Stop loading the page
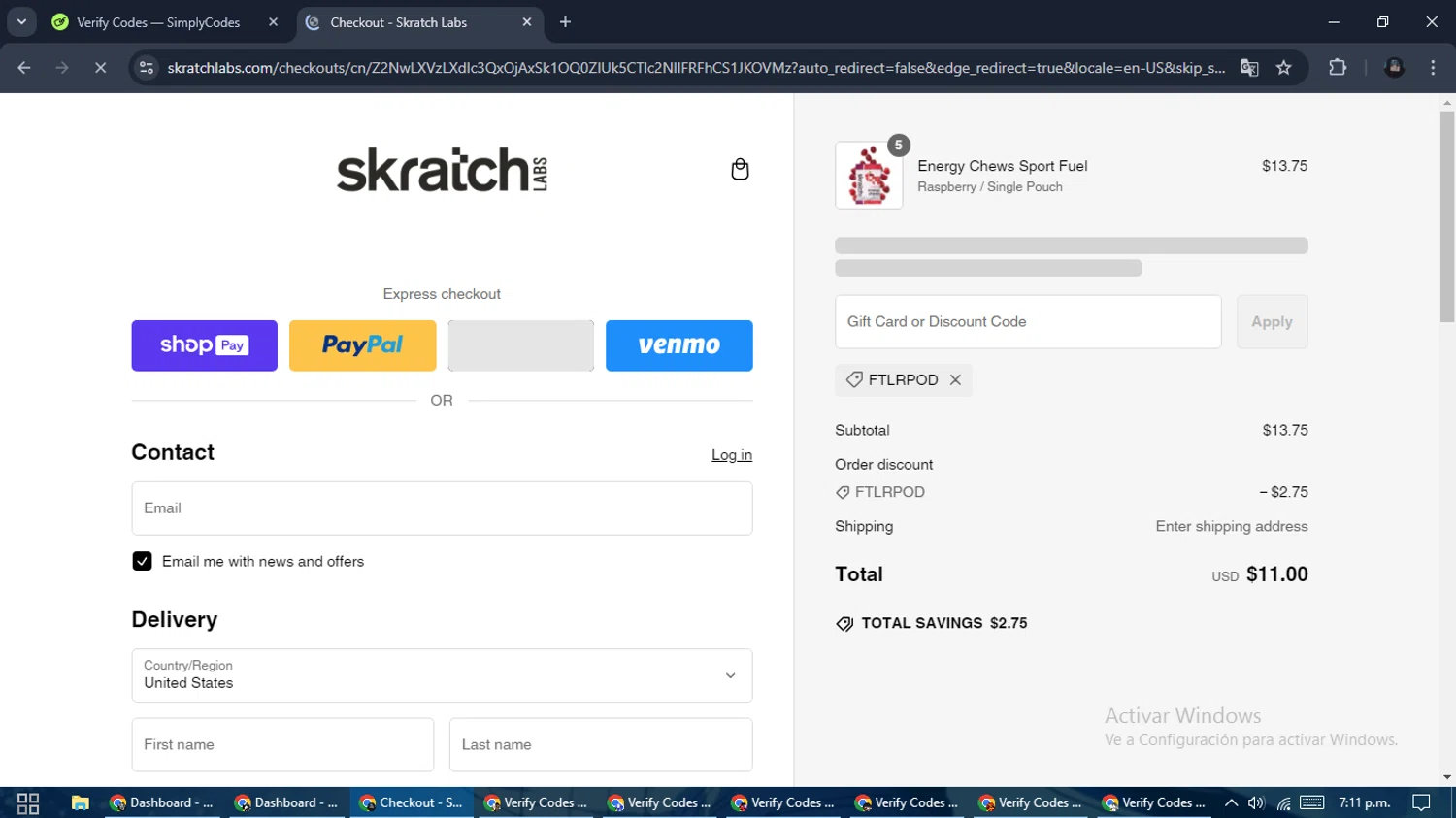This screenshot has width=1456, height=818. (x=100, y=67)
